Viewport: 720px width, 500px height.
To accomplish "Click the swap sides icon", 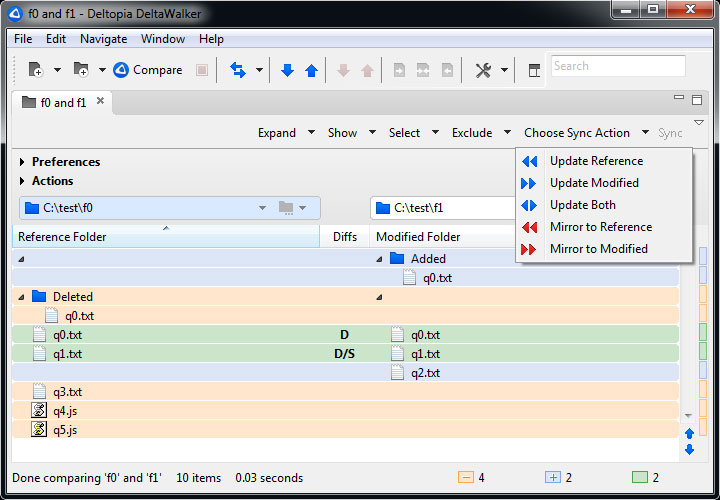I will pos(237,70).
